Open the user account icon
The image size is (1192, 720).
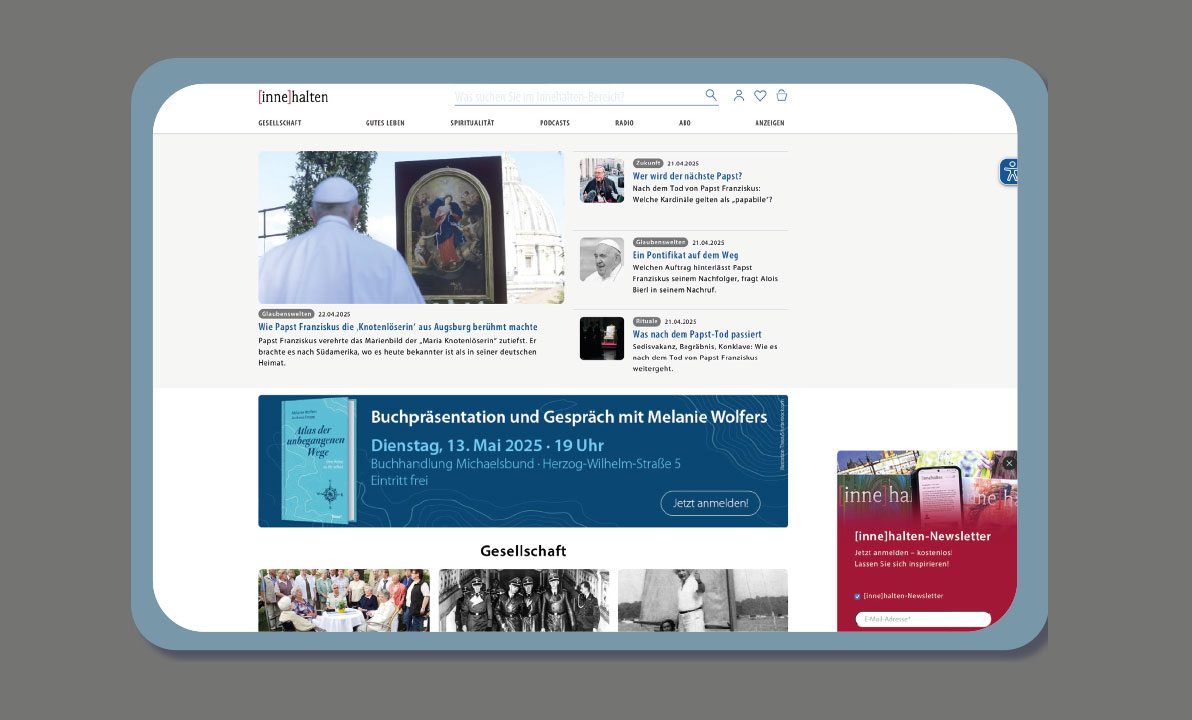739,96
